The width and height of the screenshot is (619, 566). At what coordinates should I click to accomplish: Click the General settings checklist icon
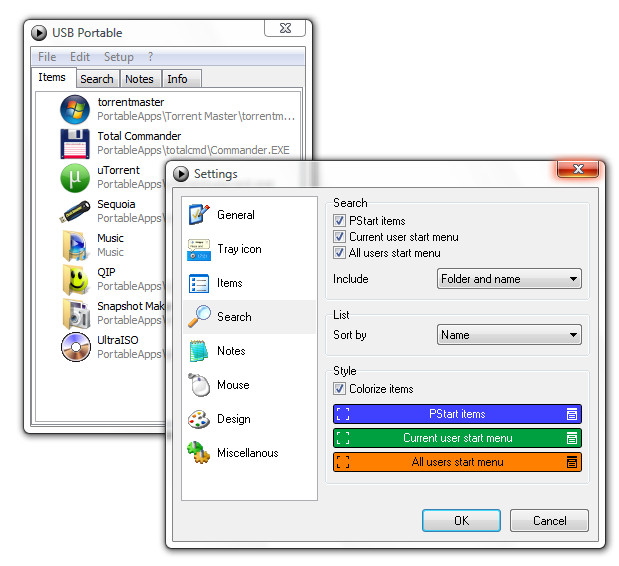point(199,214)
